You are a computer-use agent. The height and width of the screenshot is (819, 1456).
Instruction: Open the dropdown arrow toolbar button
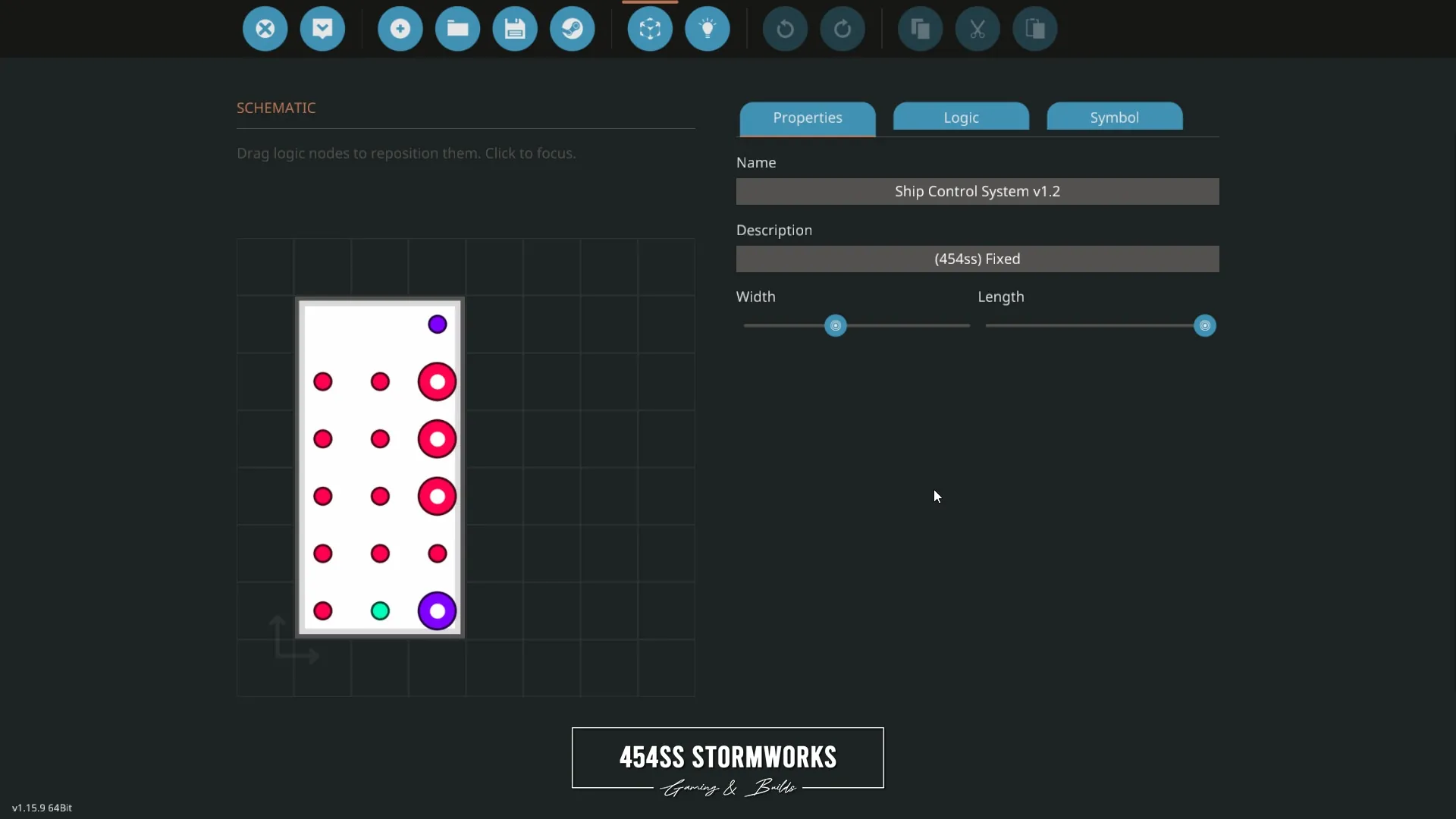(x=322, y=29)
